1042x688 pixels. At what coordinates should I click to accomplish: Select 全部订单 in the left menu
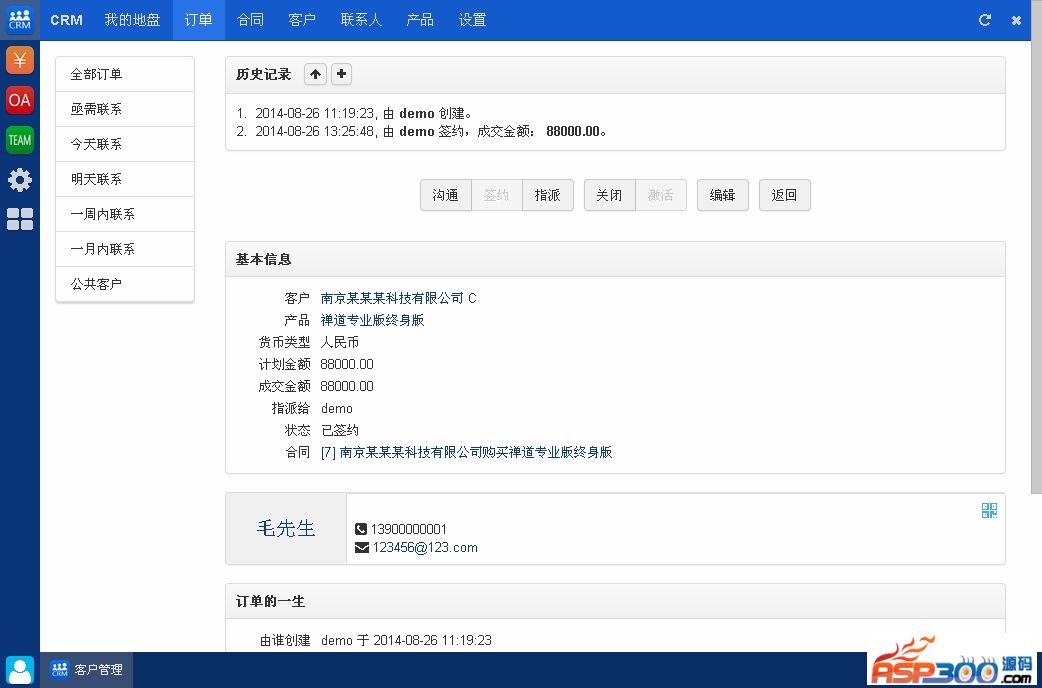[125, 74]
